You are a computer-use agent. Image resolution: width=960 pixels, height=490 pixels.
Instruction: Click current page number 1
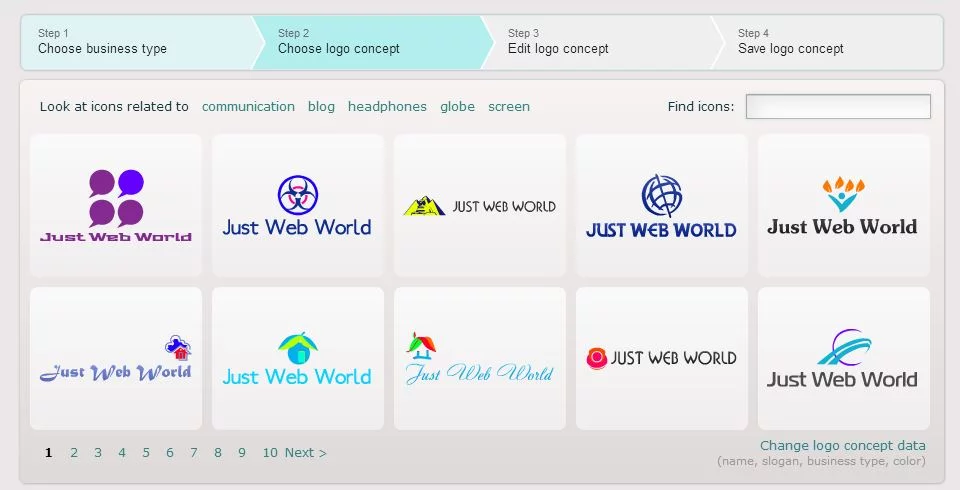point(48,453)
